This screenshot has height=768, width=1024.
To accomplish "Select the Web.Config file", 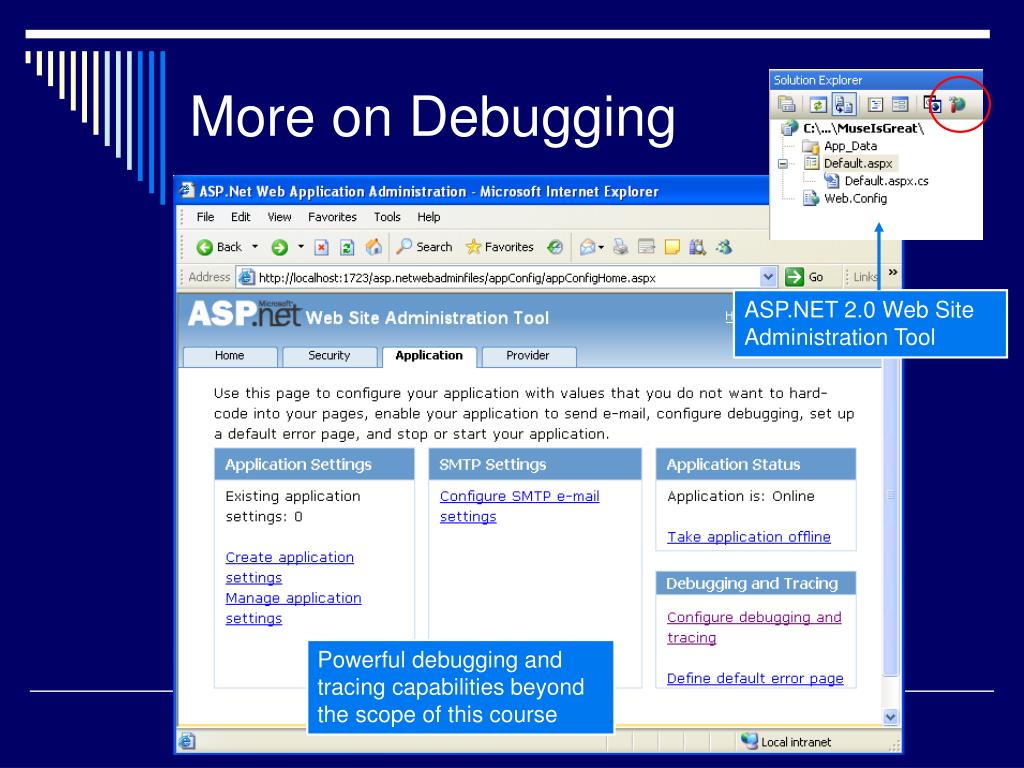I will click(856, 198).
